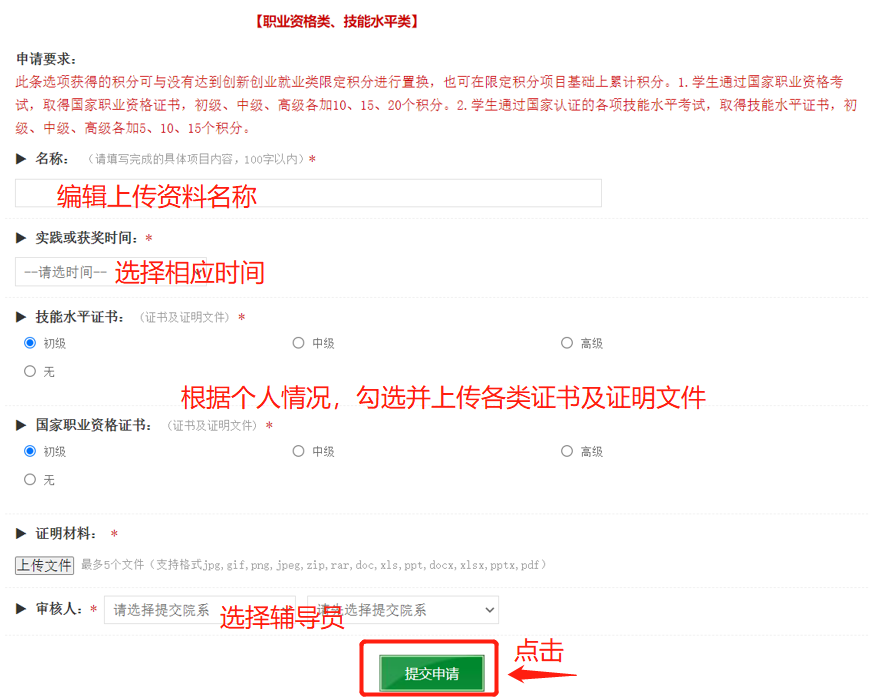Screen dimensions: 875x698
Task: Click the triangle marker beside 名称
Action: (21, 159)
